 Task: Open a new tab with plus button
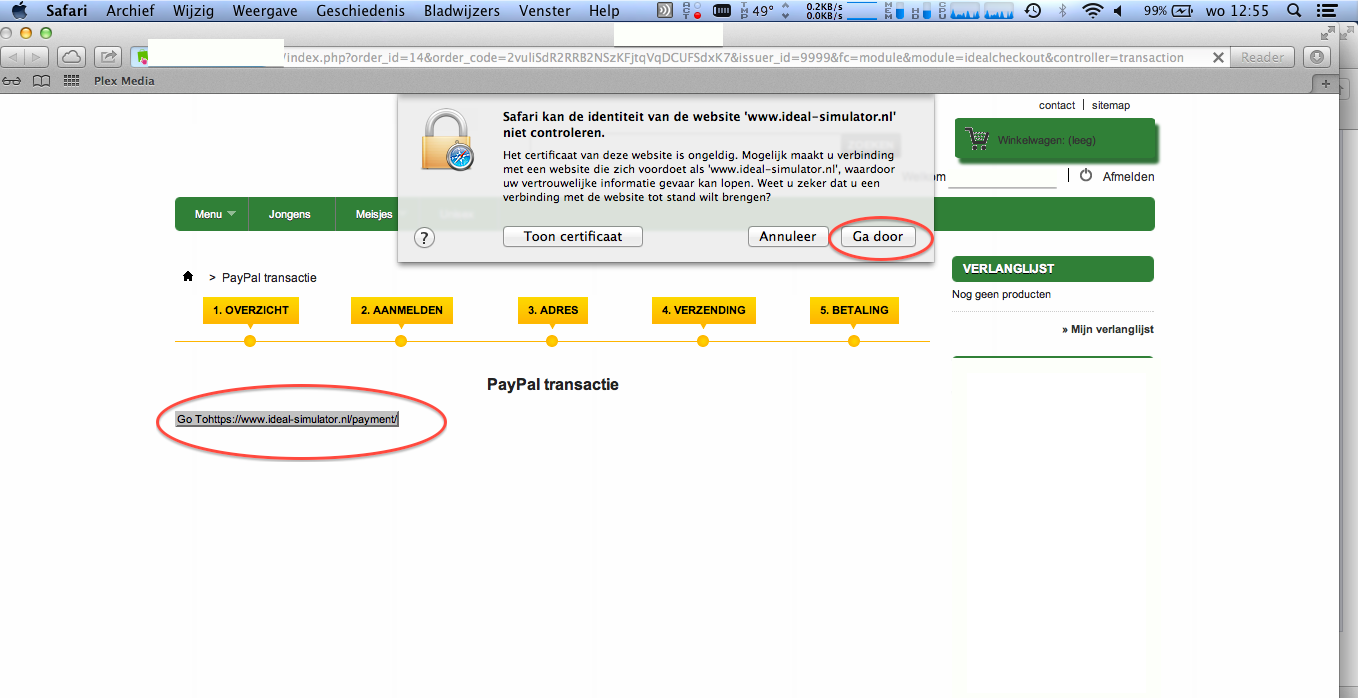1327,84
